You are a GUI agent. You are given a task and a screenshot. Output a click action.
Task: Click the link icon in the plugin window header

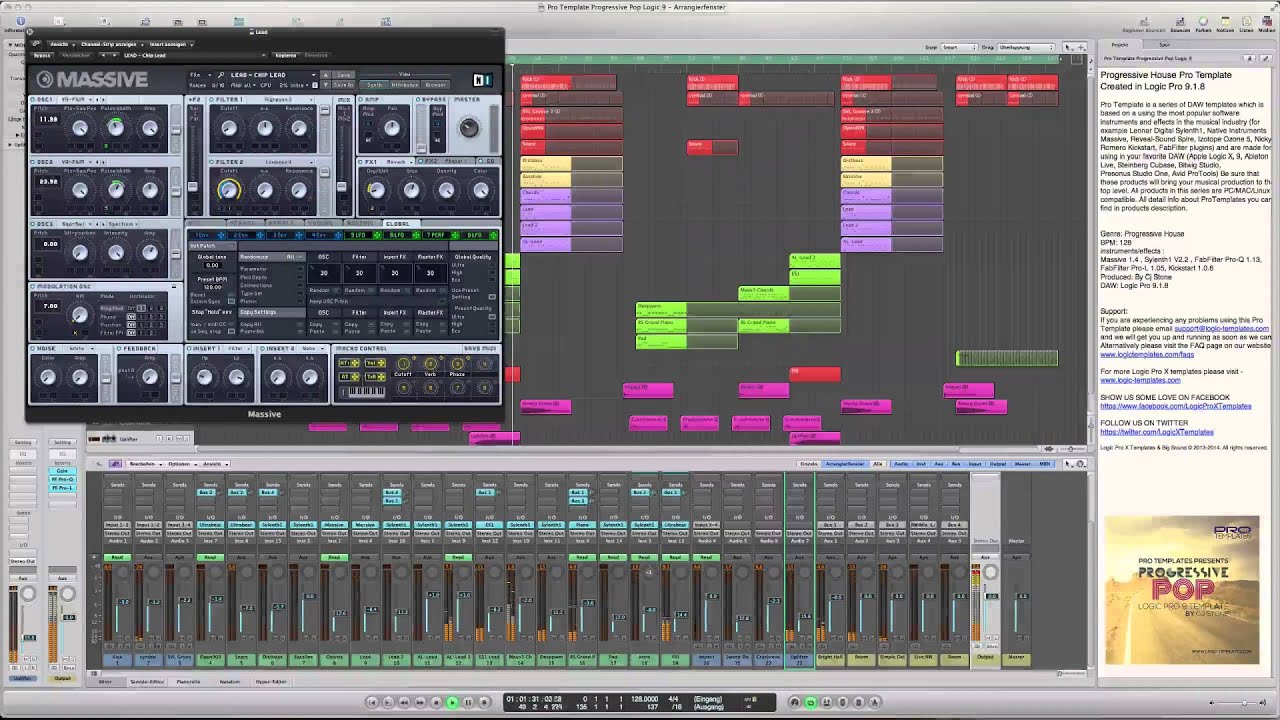38,44
